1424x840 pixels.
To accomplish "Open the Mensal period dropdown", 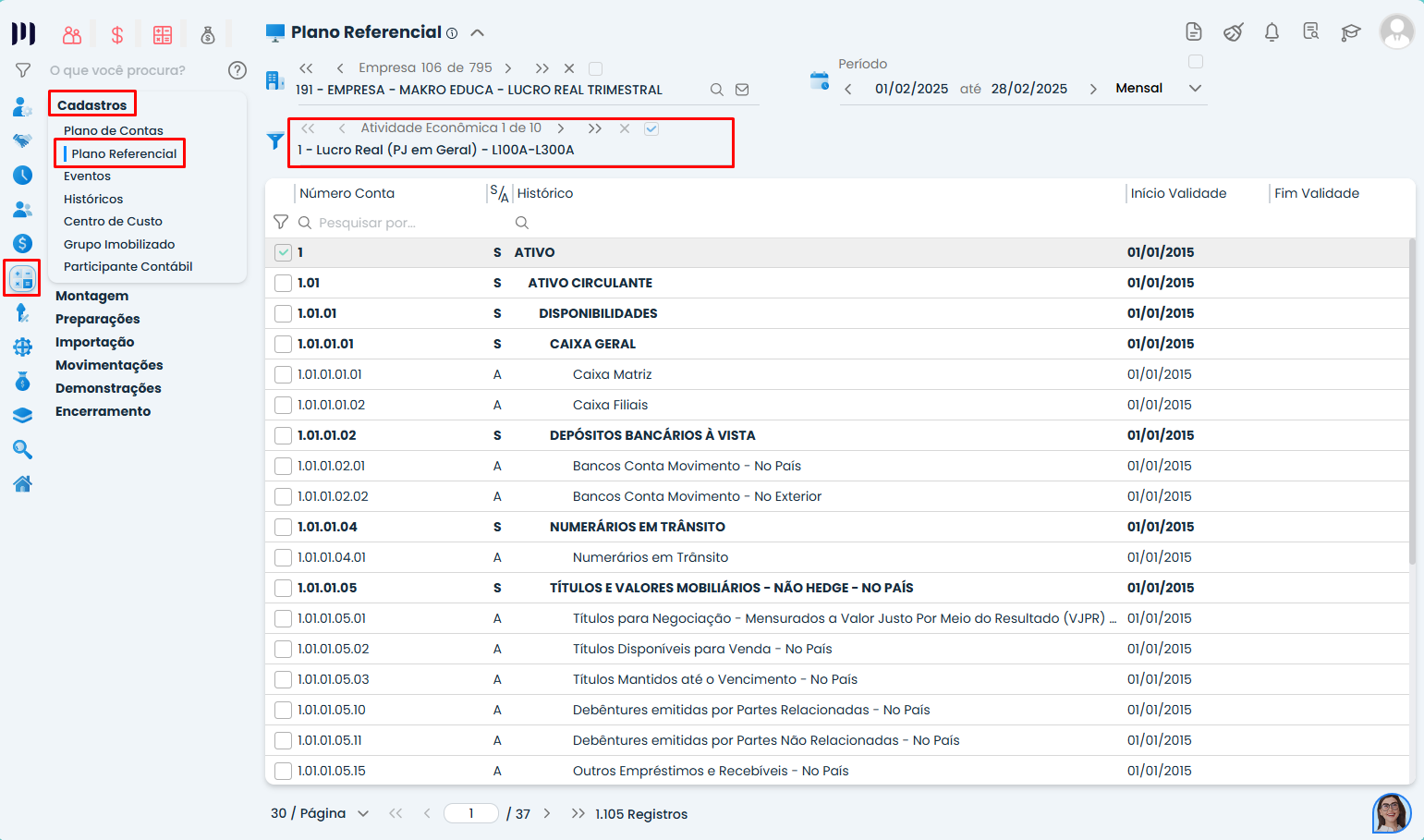I will (1194, 89).
